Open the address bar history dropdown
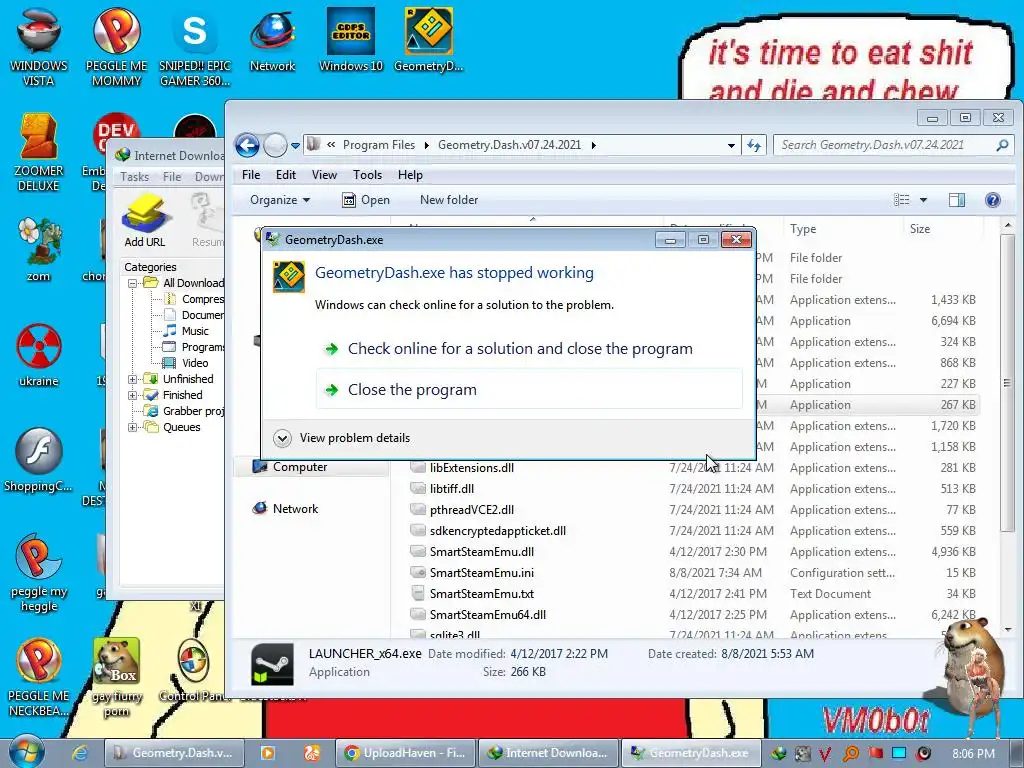 click(731, 145)
